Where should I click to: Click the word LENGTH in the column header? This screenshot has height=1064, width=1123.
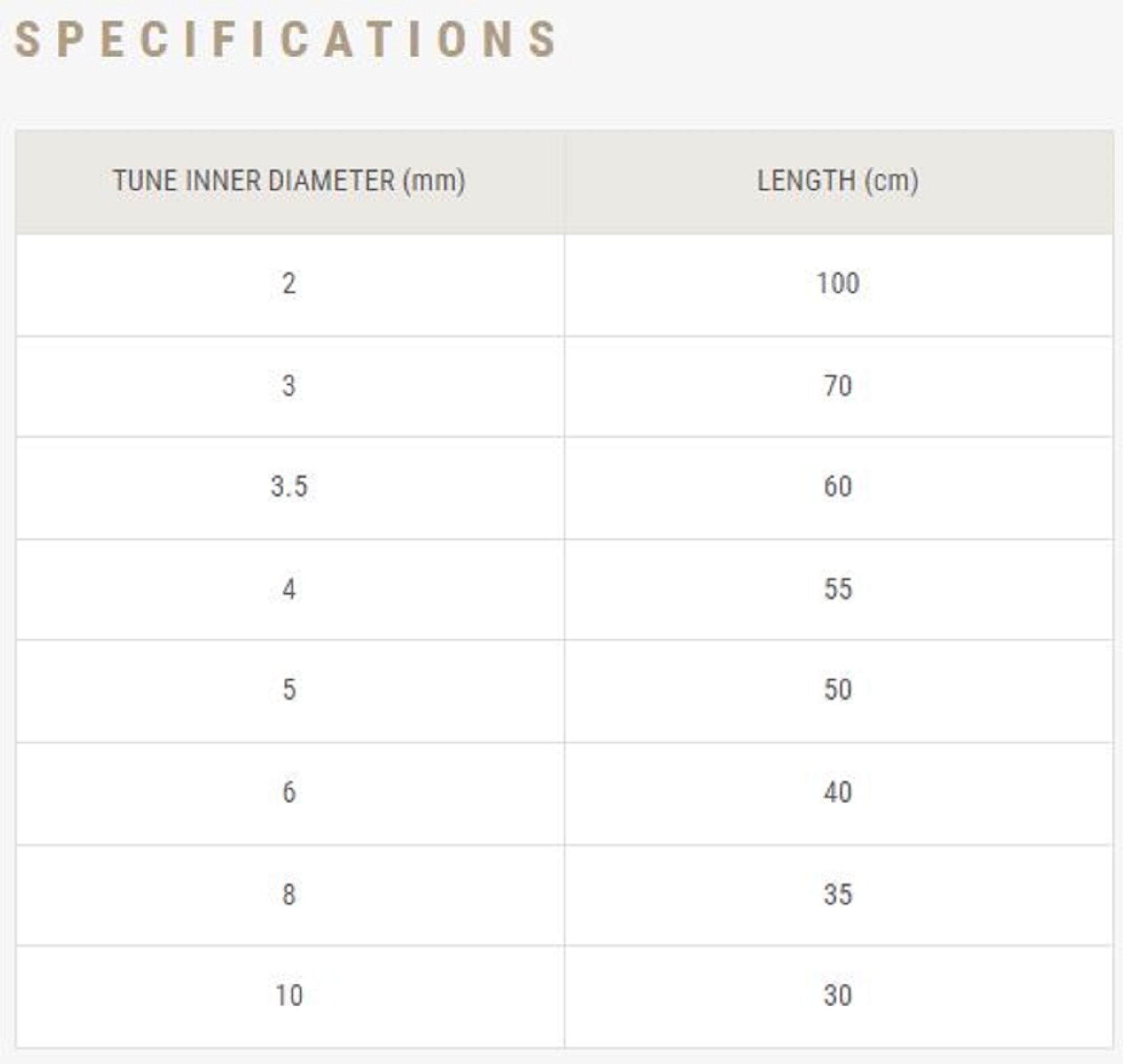click(806, 181)
